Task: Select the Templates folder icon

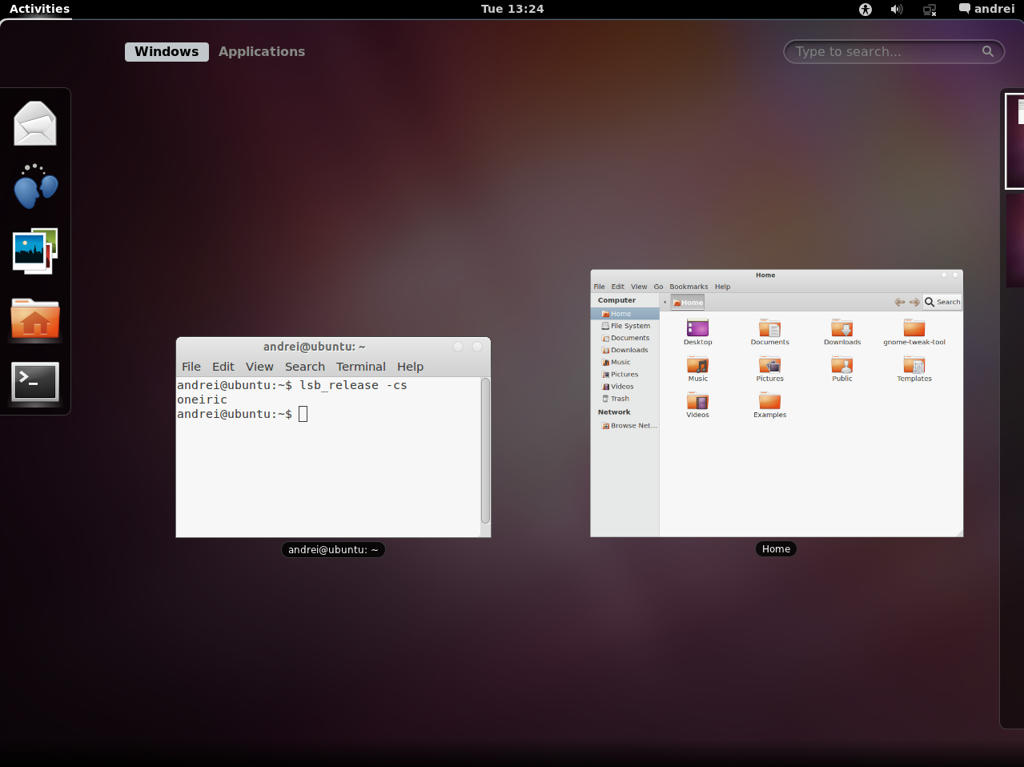Action: click(914, 368)
